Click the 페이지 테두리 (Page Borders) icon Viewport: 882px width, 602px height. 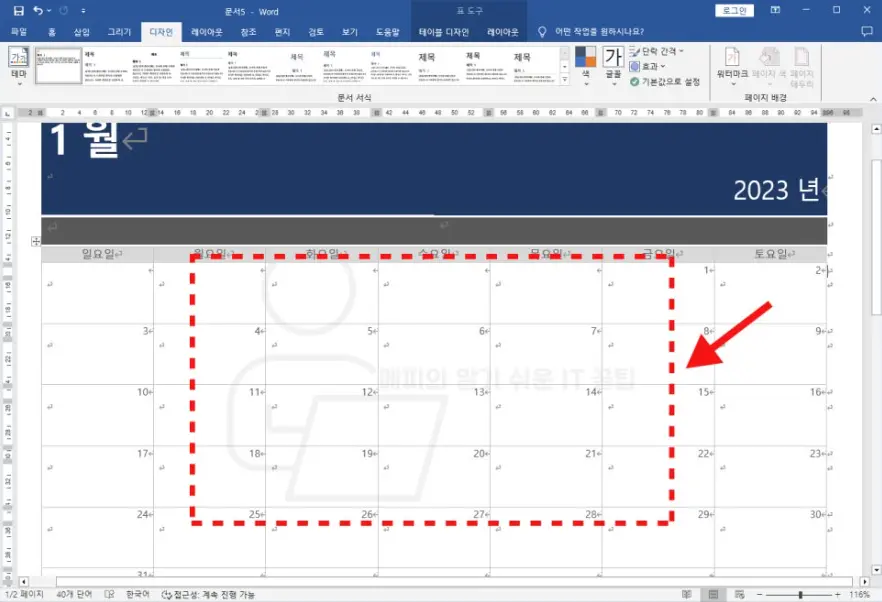pyautogui.click(x=801, y=62)
